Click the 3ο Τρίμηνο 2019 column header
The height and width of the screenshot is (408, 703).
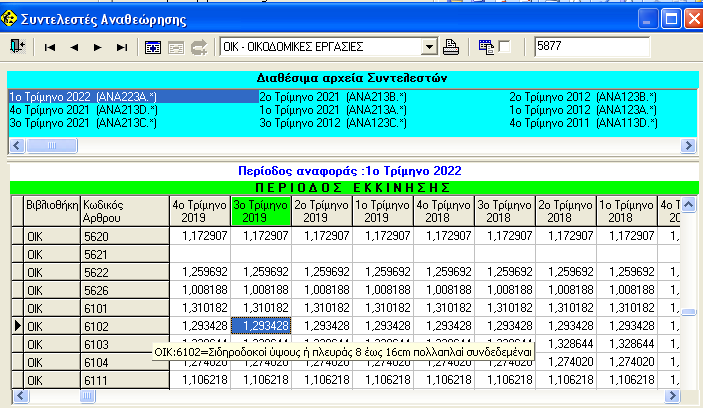[x=260, y=209]
